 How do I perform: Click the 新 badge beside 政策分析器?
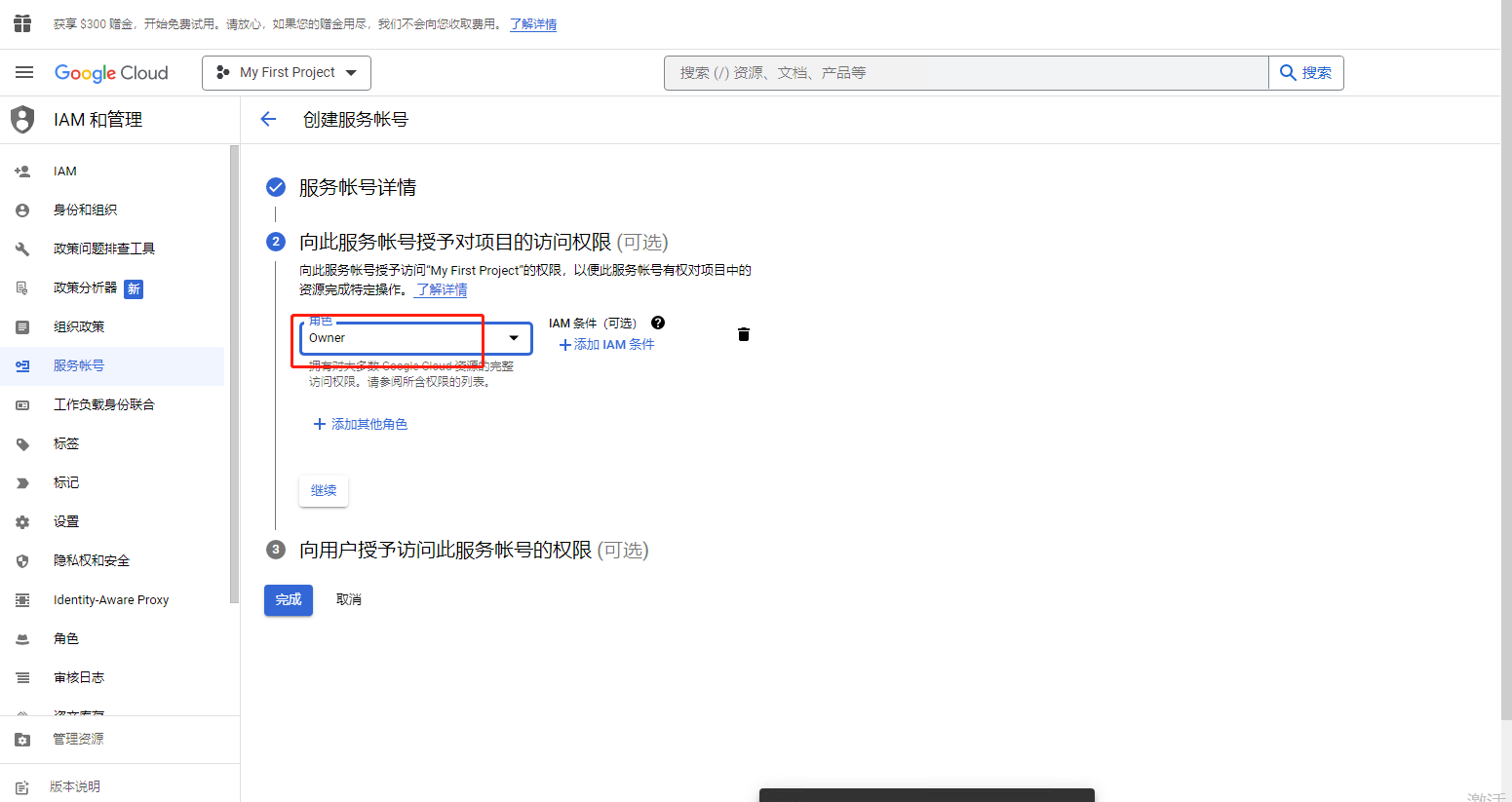tap(134, 288)
